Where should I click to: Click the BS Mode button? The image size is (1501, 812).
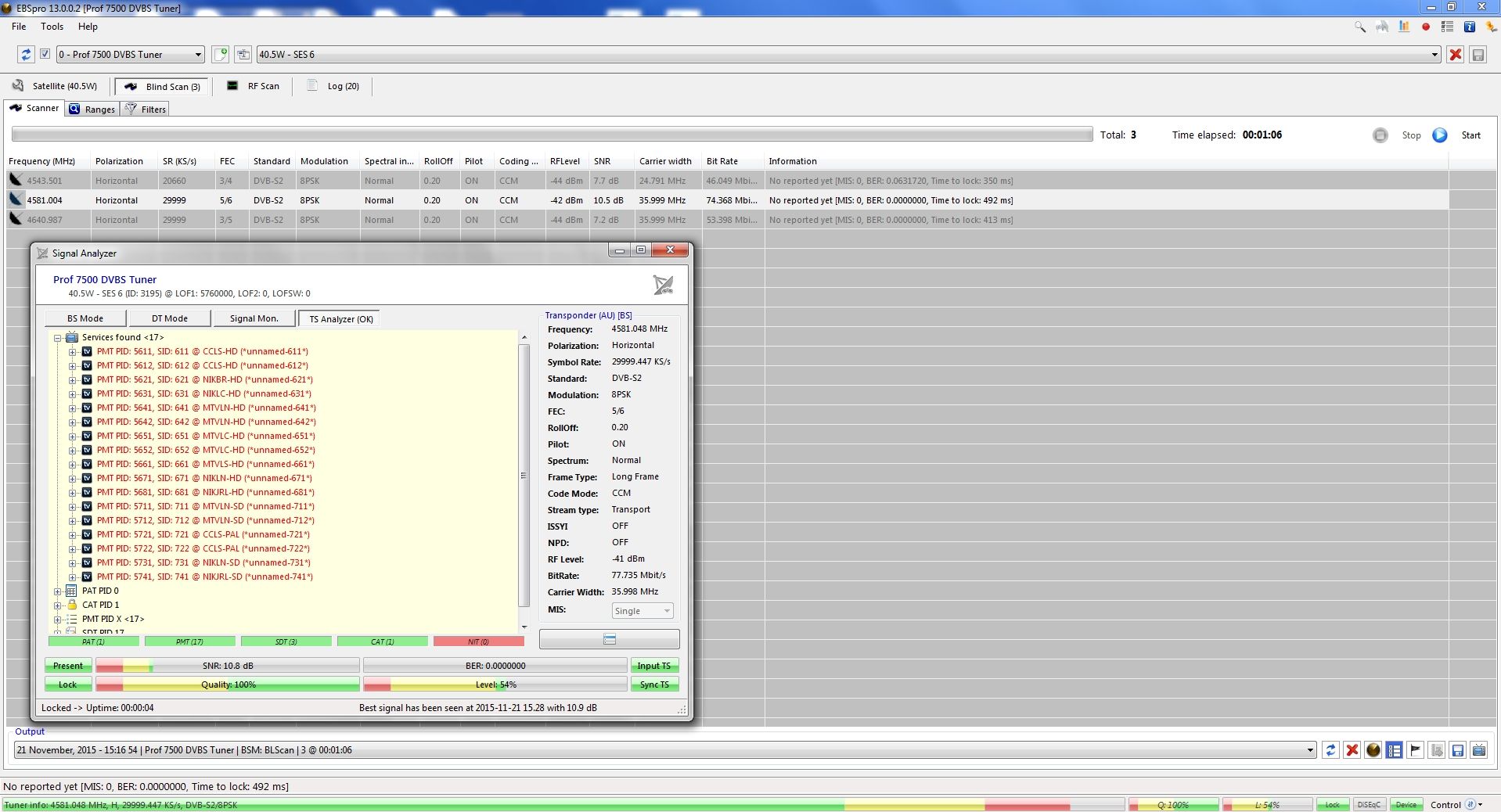coord(85,318)
